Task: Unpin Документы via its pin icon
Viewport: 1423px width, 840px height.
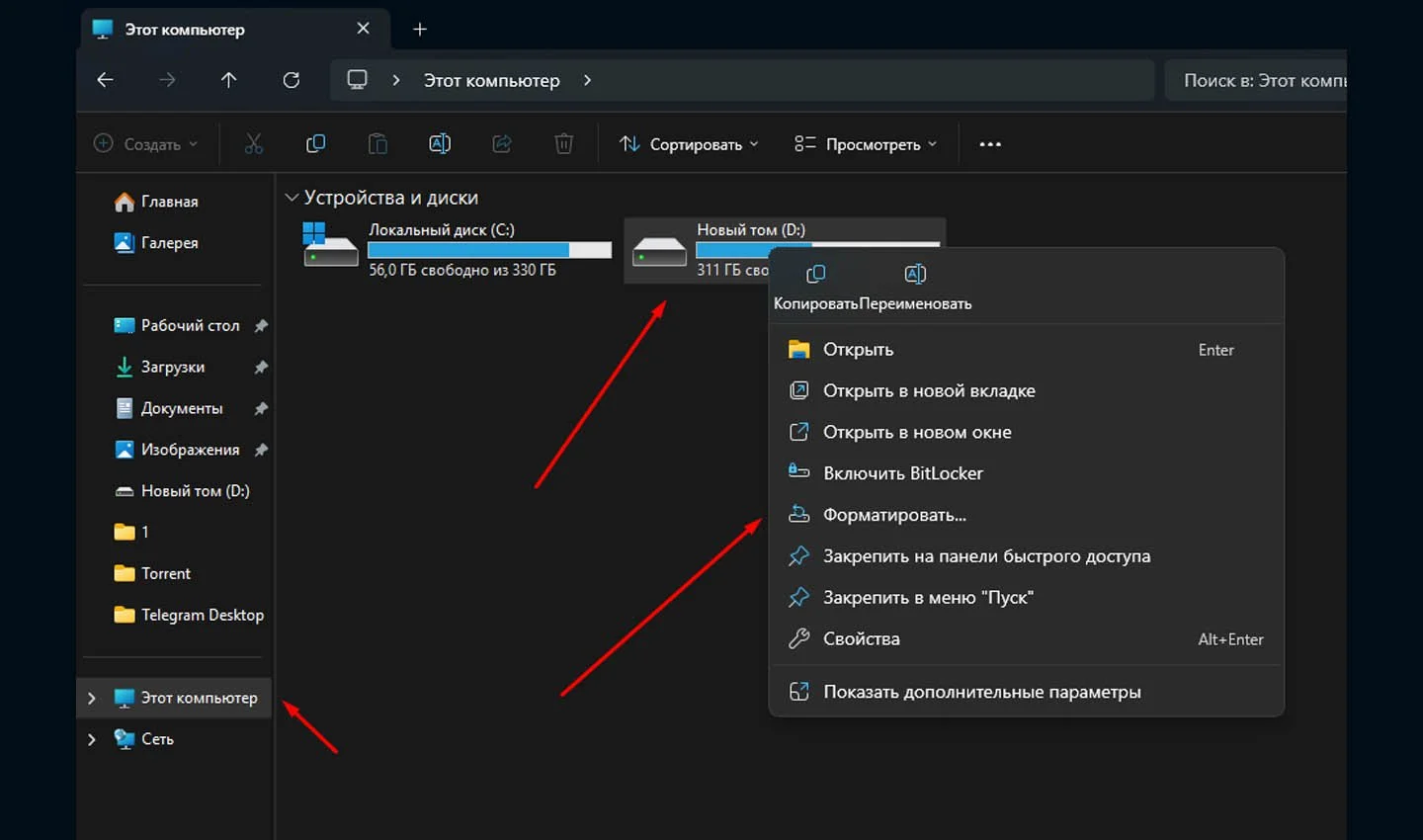Action: click(261, 408)
